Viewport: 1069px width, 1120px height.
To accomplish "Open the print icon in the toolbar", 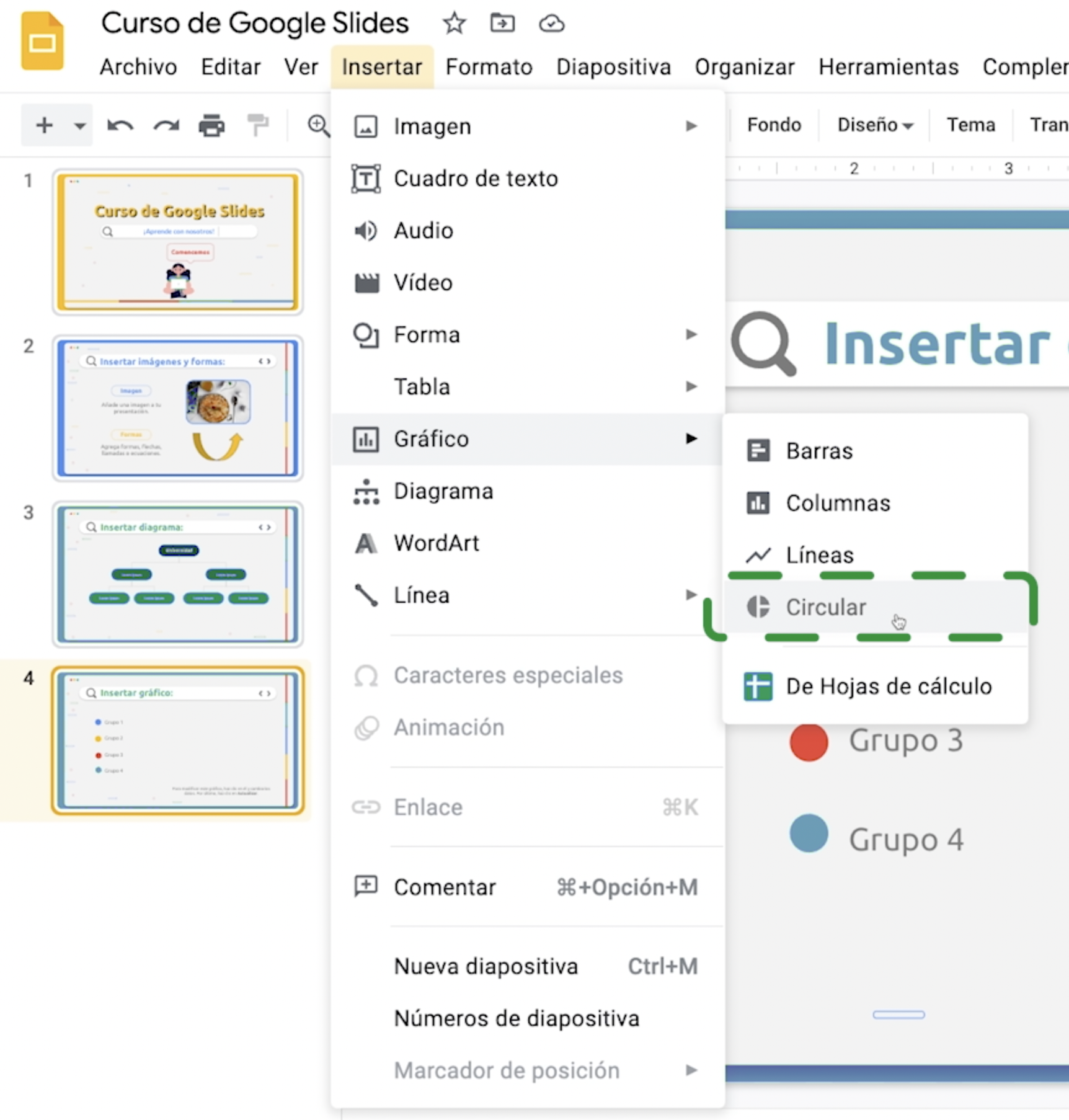I will (211, 125).
